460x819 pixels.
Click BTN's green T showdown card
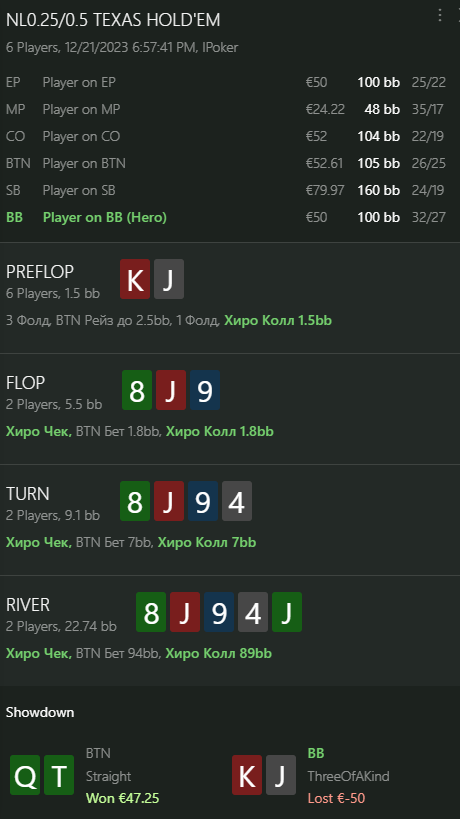coord(59,775)
